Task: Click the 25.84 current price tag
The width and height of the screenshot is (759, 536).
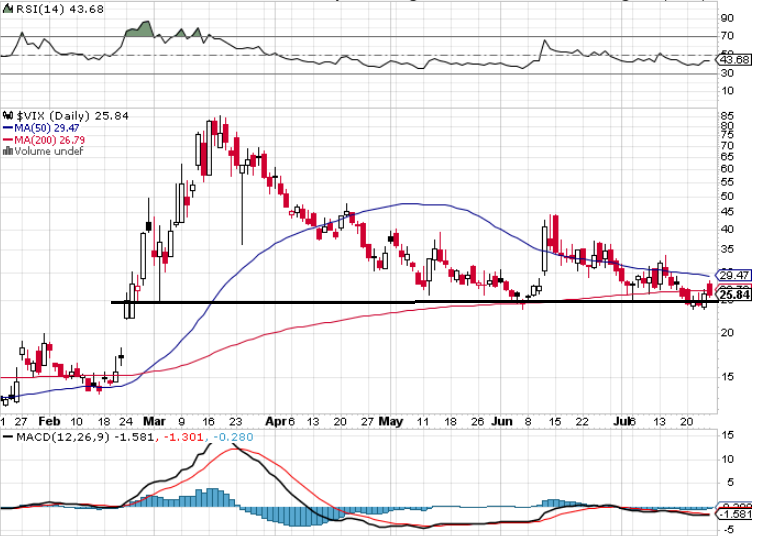Action: [x=735, y=295]
